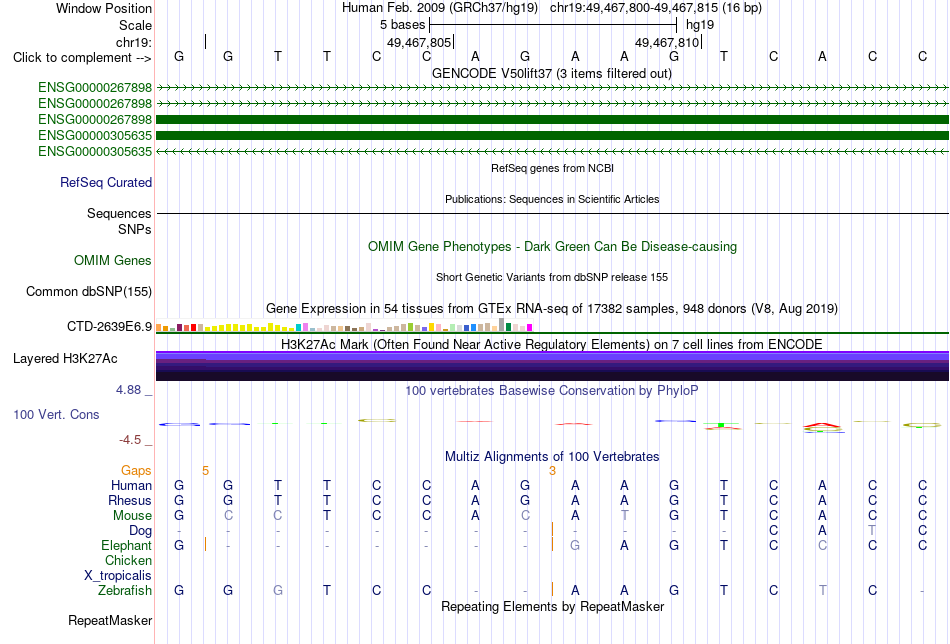Click the black Sequences track line
This screenshot has height=644, width=950.
pyautogui.click(x=552, y=213)
